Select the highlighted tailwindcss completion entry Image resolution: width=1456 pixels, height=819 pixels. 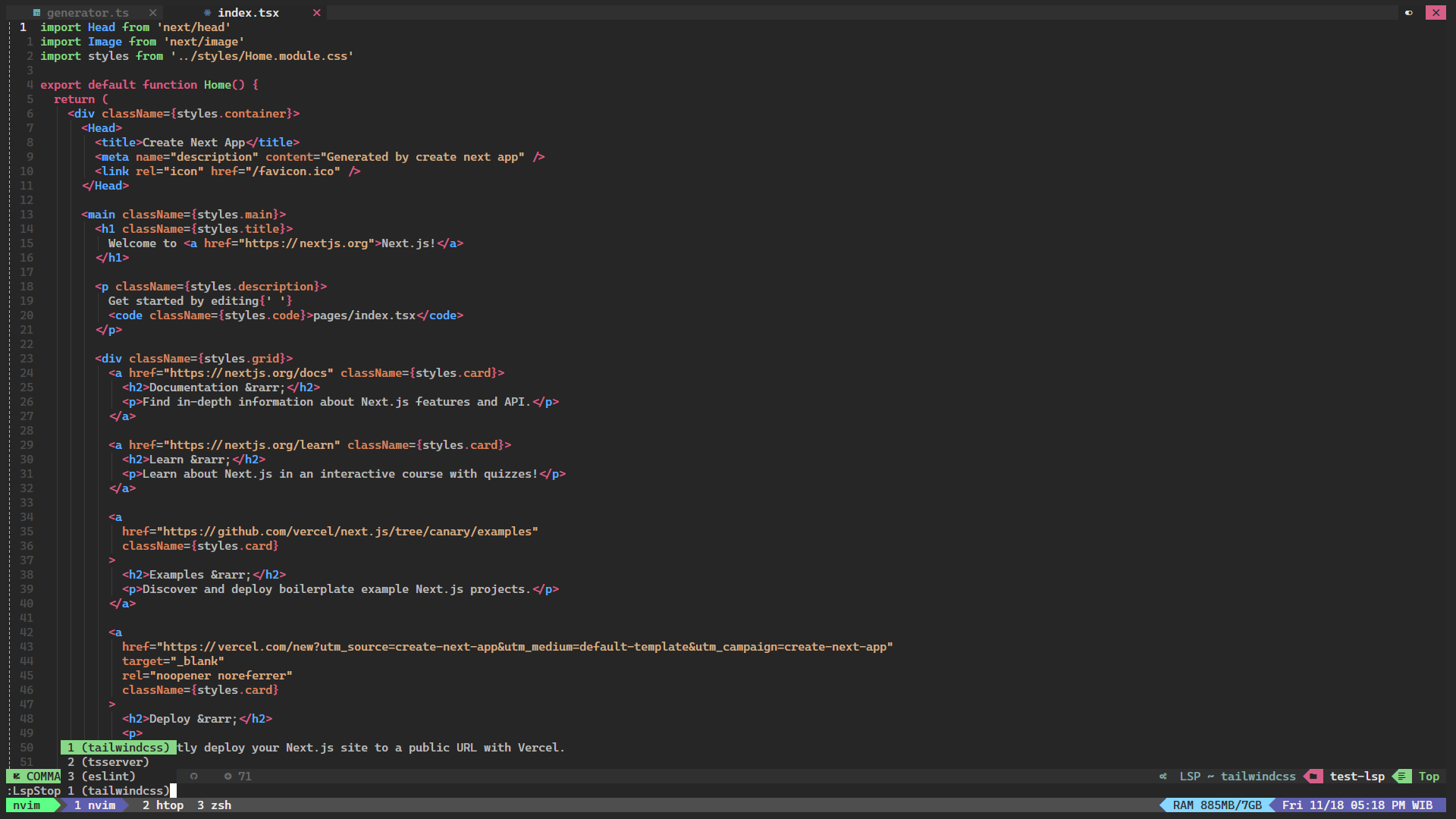(118, 747)
